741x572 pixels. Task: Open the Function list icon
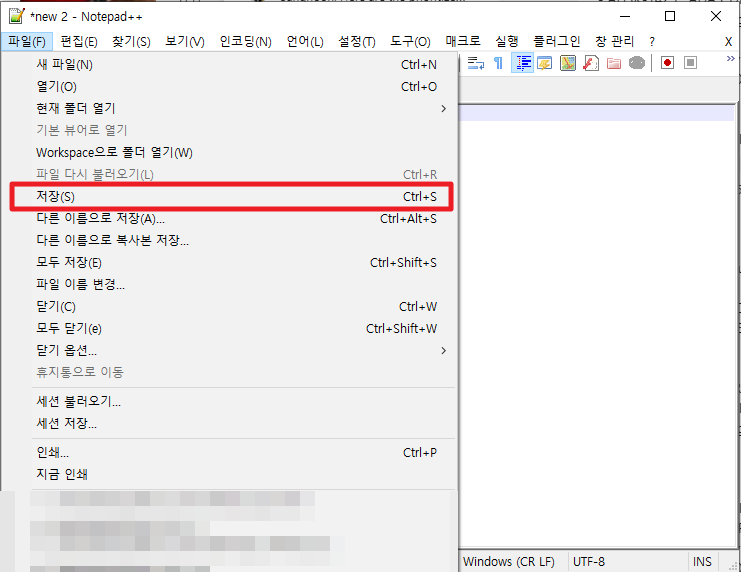[x=591, y=63]
